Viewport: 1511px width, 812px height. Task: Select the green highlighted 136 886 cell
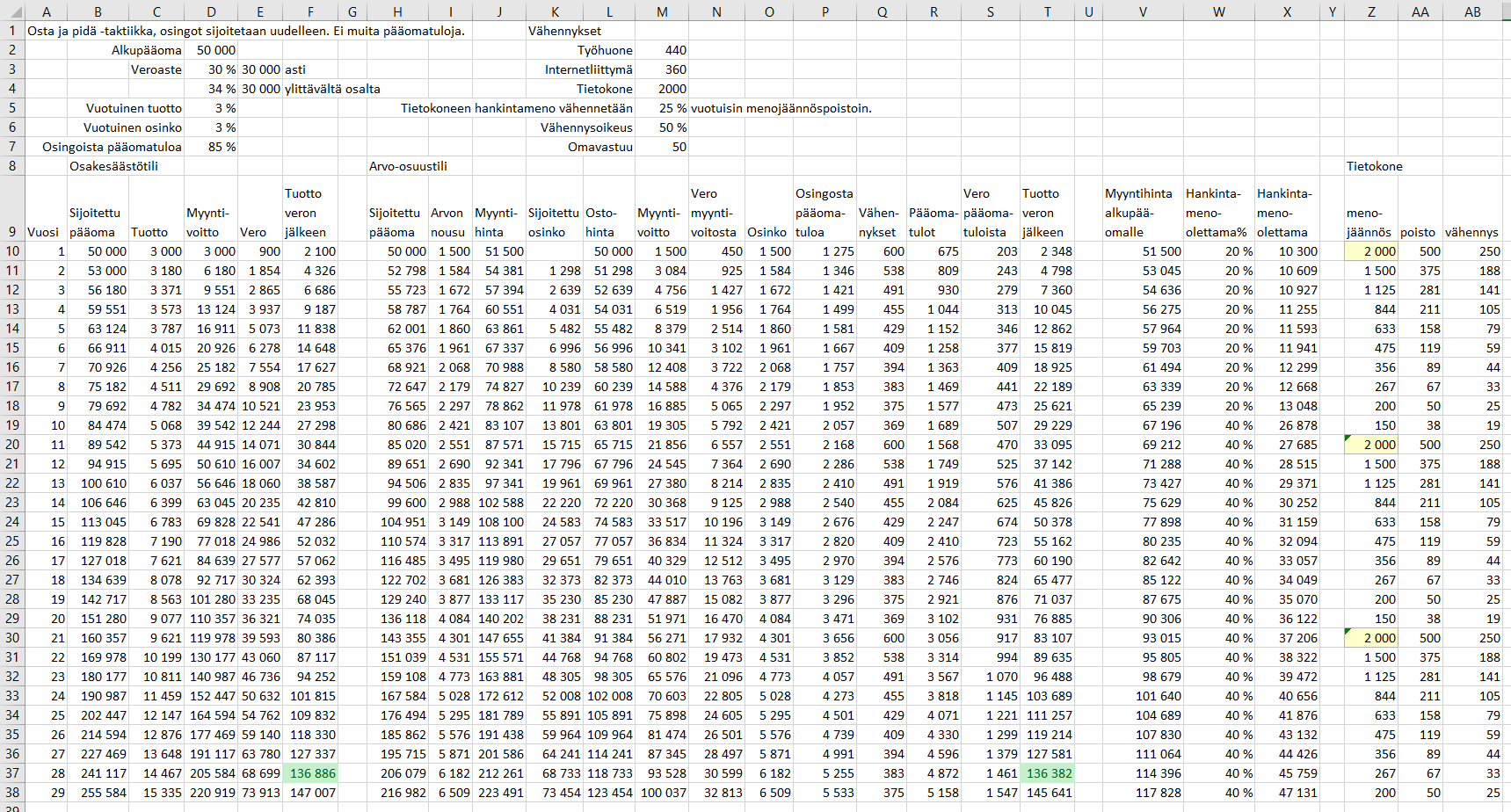[x=311, y=773]
